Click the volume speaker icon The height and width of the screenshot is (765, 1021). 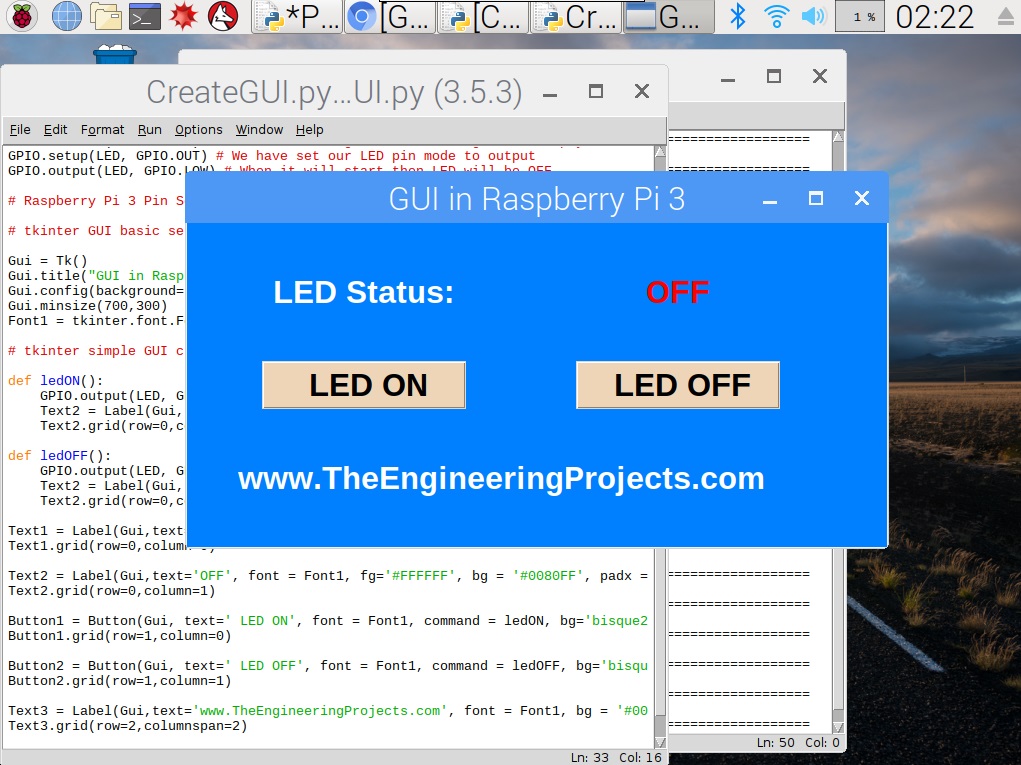(x=814, y=16)
